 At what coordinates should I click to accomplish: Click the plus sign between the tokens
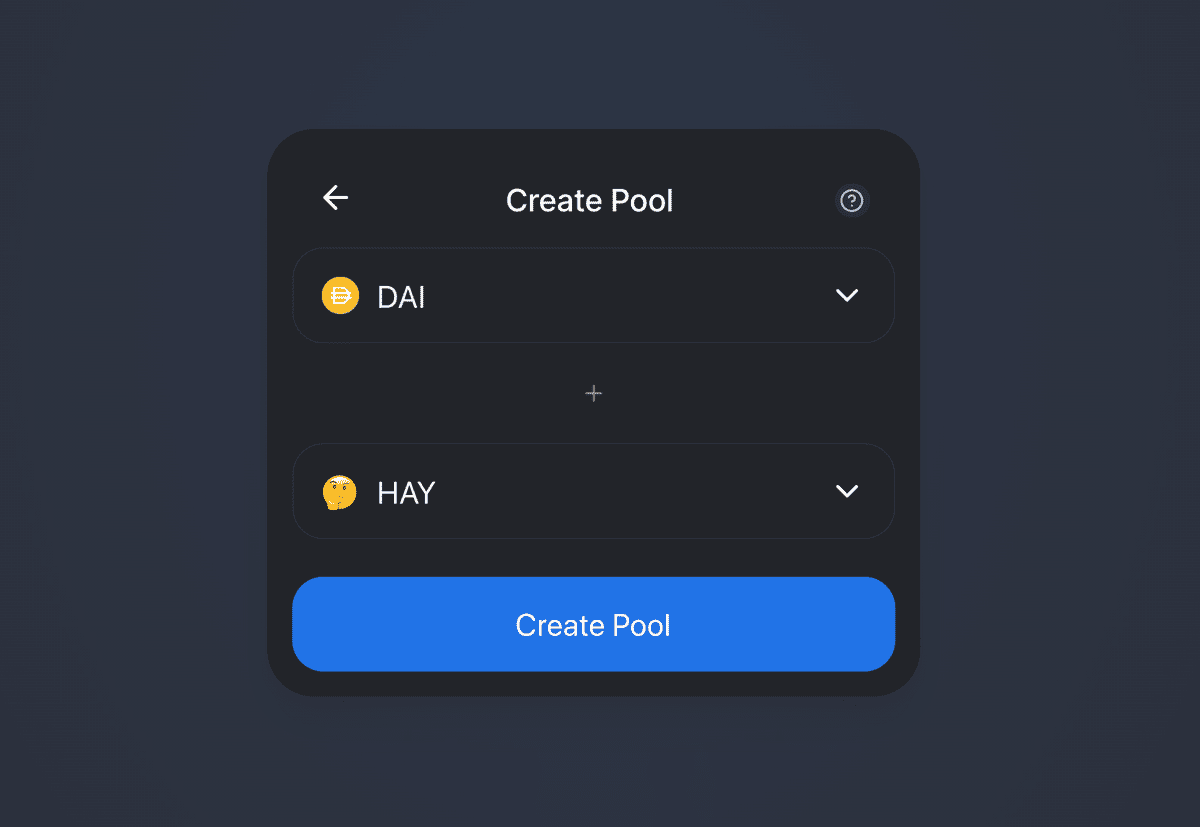[x=593, y=394]
